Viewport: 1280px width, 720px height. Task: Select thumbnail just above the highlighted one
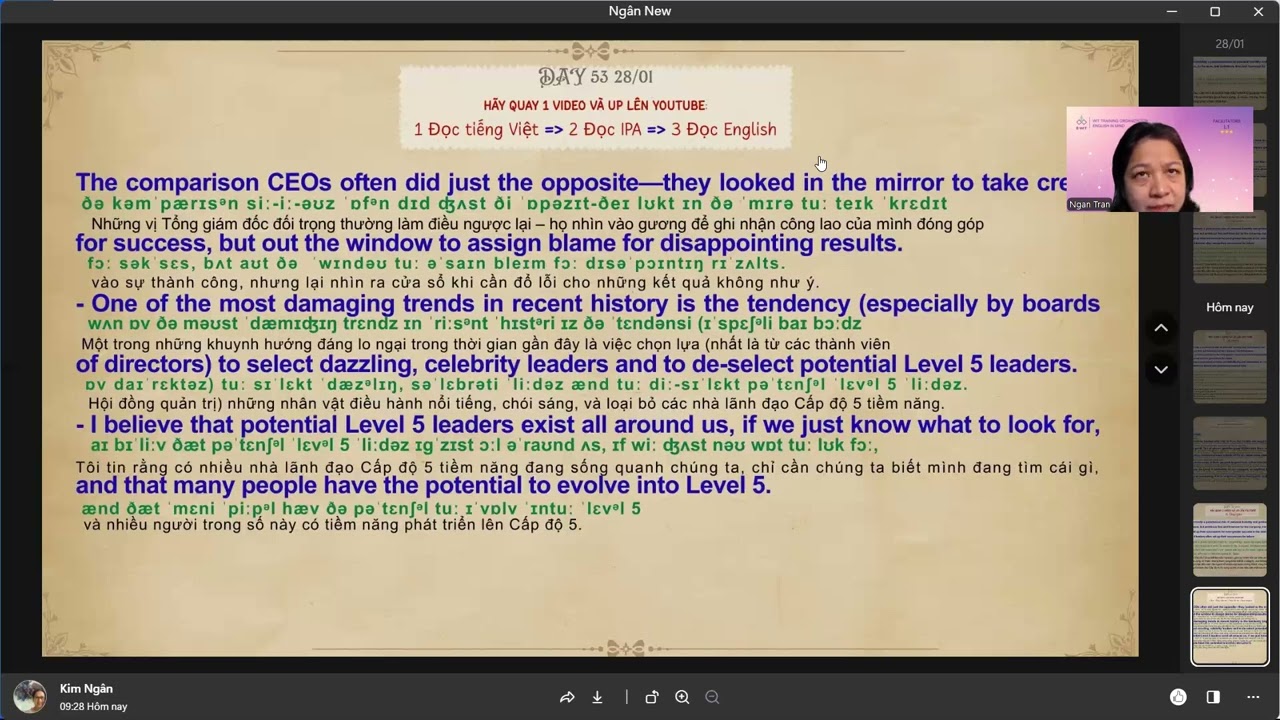(1230, 540)
